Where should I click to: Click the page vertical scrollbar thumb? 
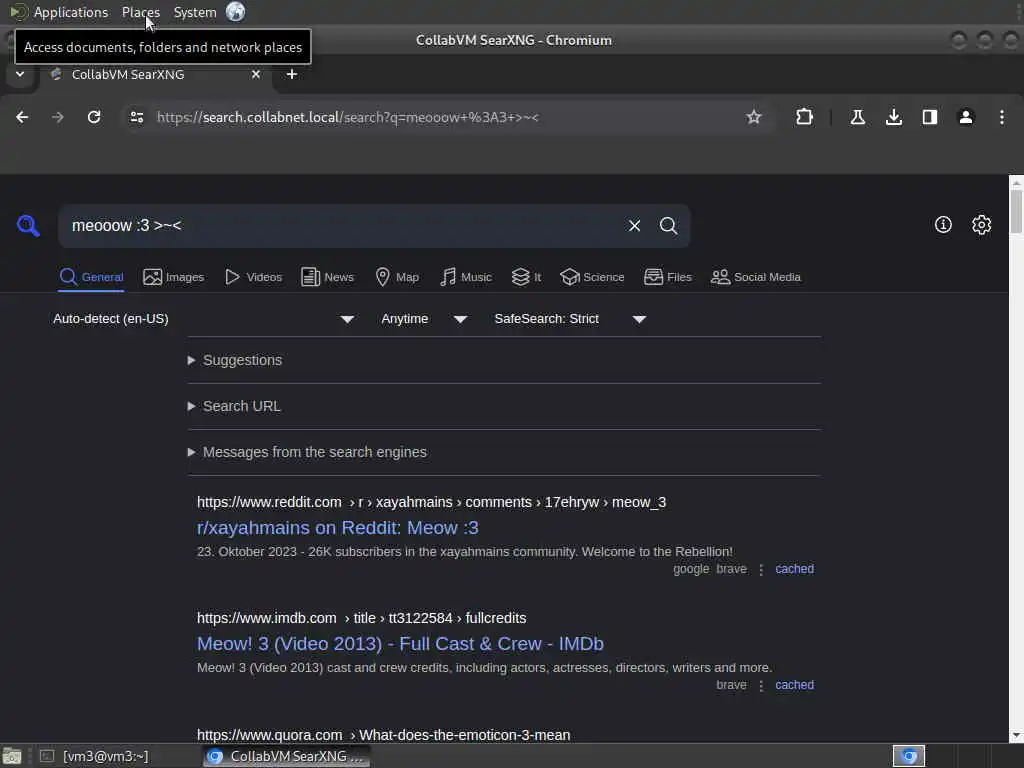coord(1016,211)
